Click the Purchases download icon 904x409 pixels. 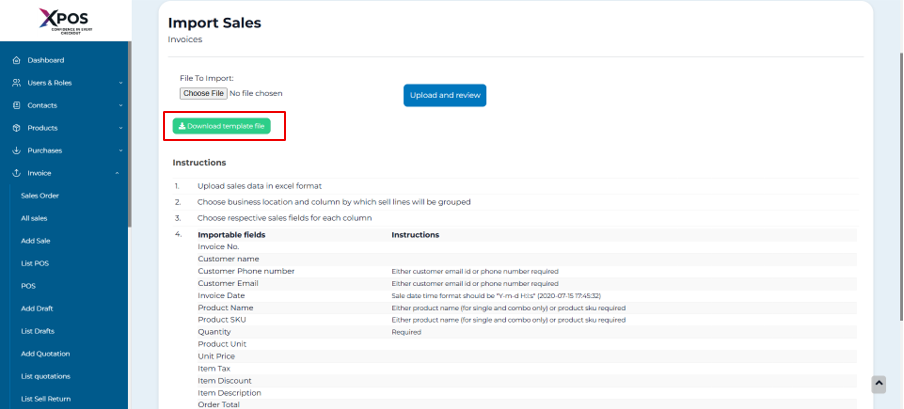coord(17,150)
